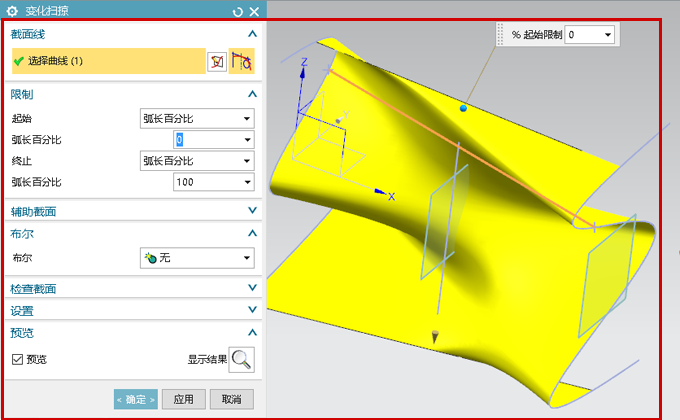Click the gear icon in 变化扫掠 title

pos(12,11)
